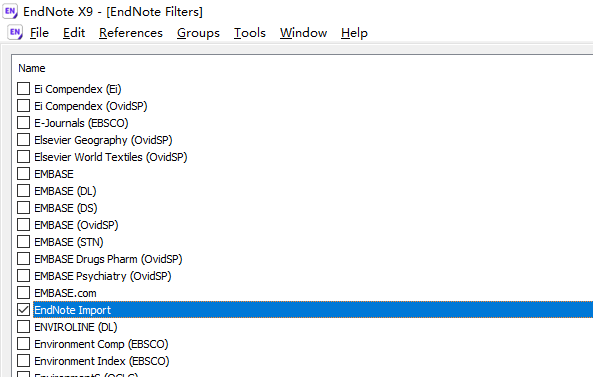This screenshot has height=377, width=593.
Task: Select 'Elsevier World Textiles (OvidSP)' name
Action: (111, 157)
